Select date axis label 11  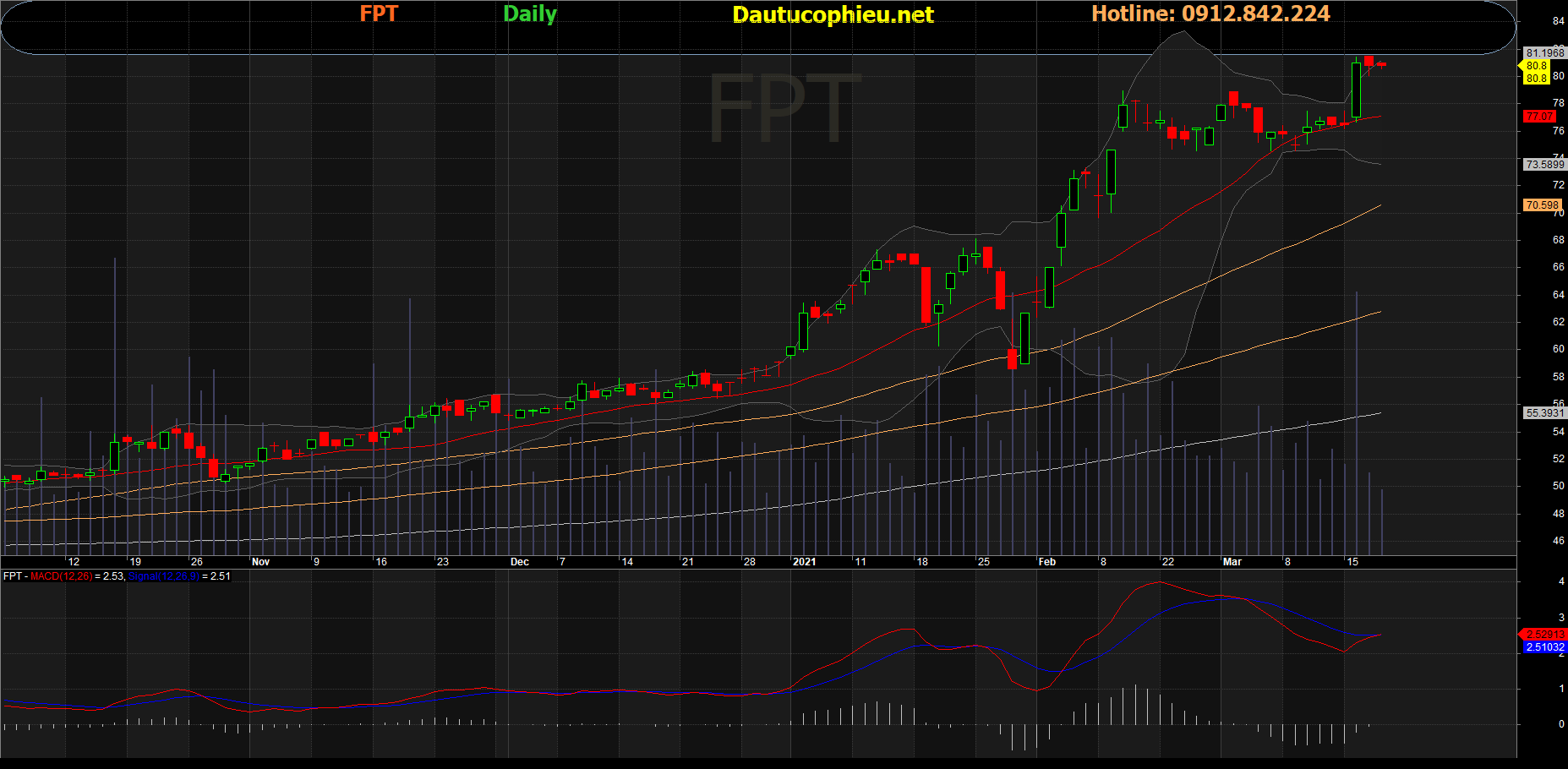[860, 562]
